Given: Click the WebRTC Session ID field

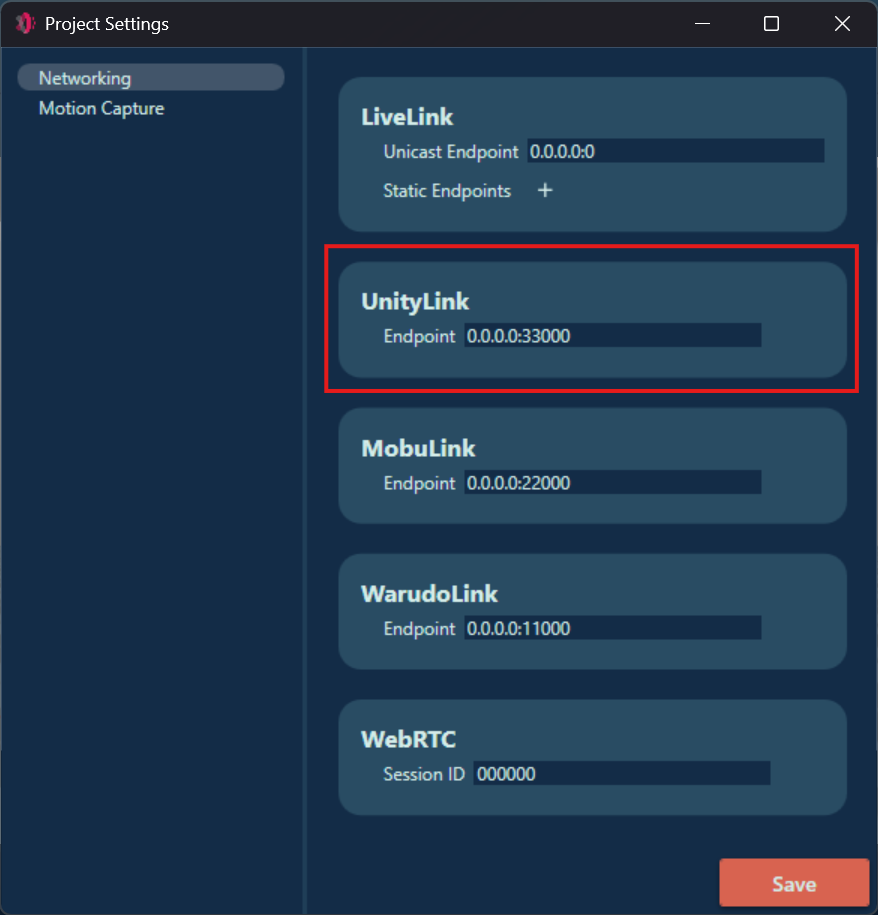Looking at the screenshot, I should [x=621, y=774].
